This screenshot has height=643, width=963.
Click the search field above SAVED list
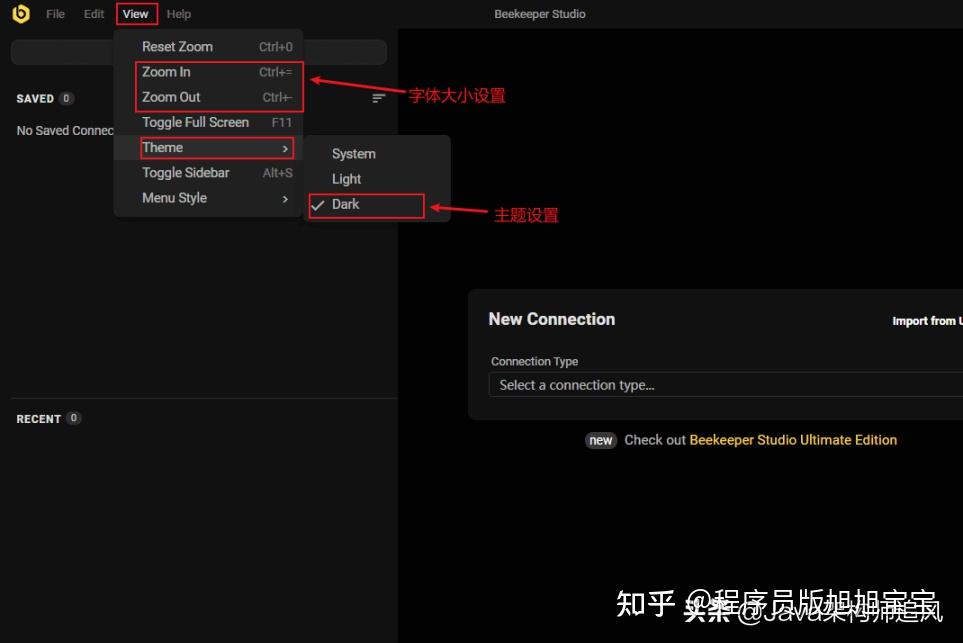point(199,52)
